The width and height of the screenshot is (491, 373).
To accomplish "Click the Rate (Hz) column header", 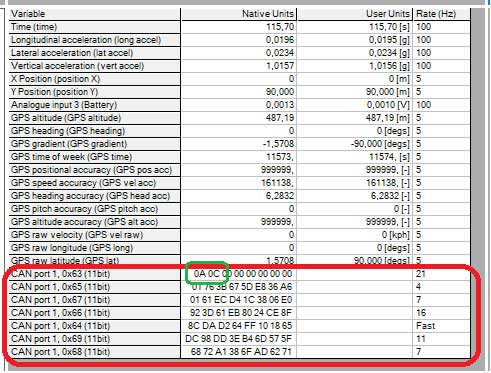I will pos(442,14).
